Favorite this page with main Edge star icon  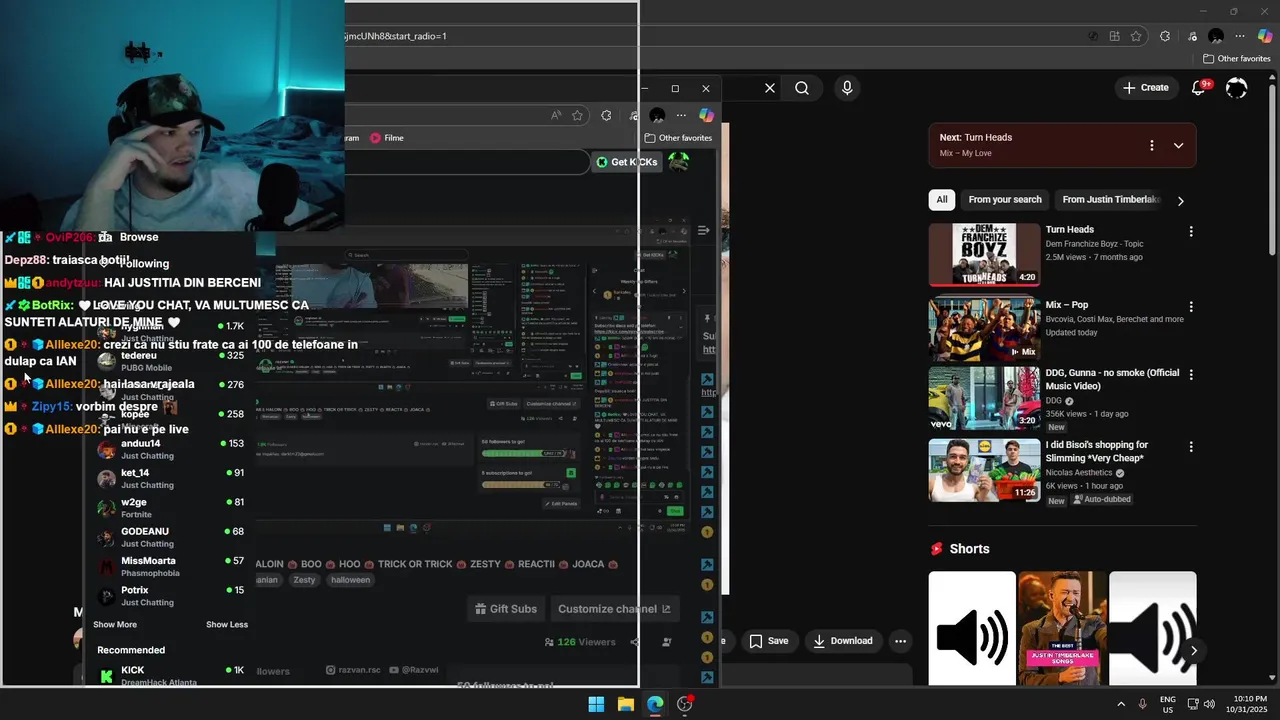[1136, 36]
